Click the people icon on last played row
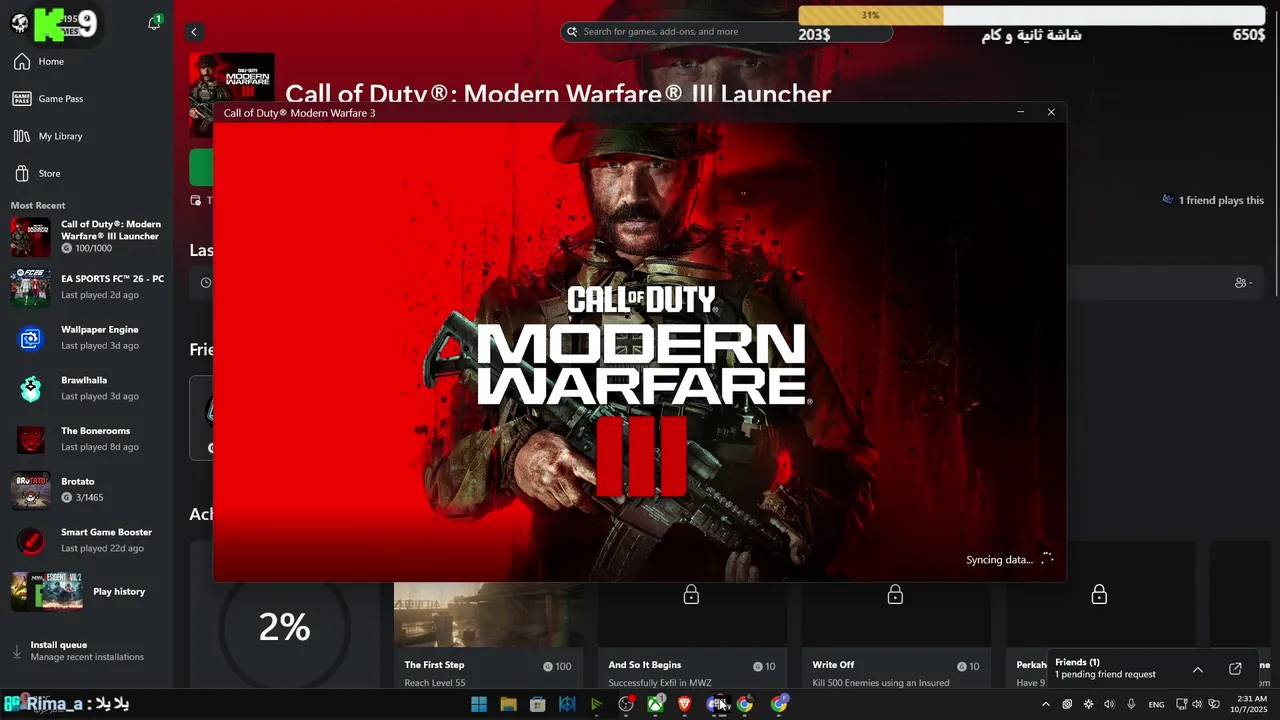The image size is (1280, 720). (x=1243, y=283)
